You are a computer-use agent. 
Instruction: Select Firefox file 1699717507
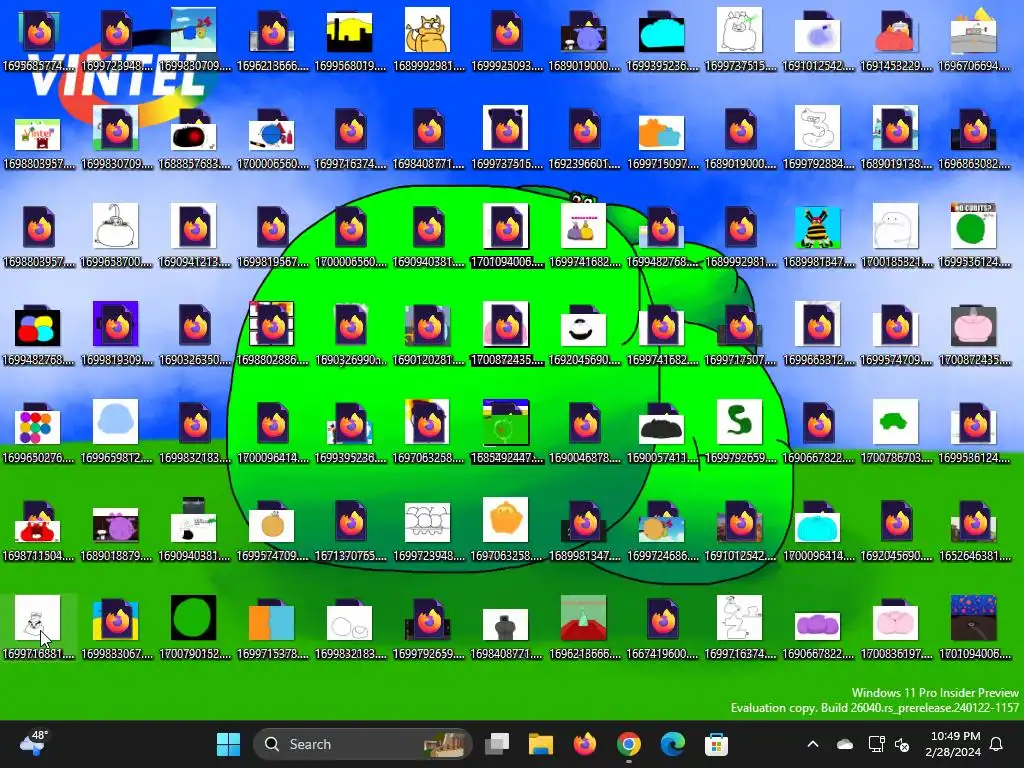point(739,334)
